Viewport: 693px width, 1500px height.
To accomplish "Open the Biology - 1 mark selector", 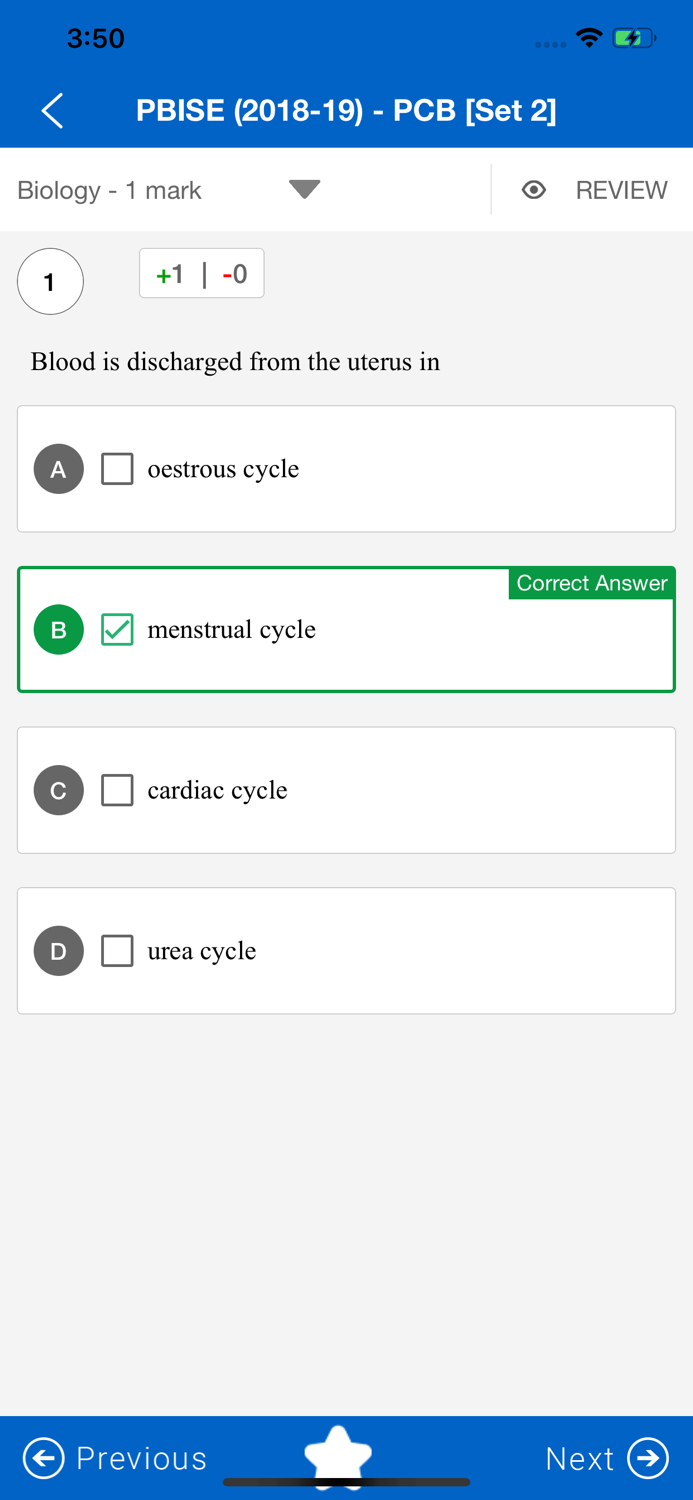I will [110, 190].
